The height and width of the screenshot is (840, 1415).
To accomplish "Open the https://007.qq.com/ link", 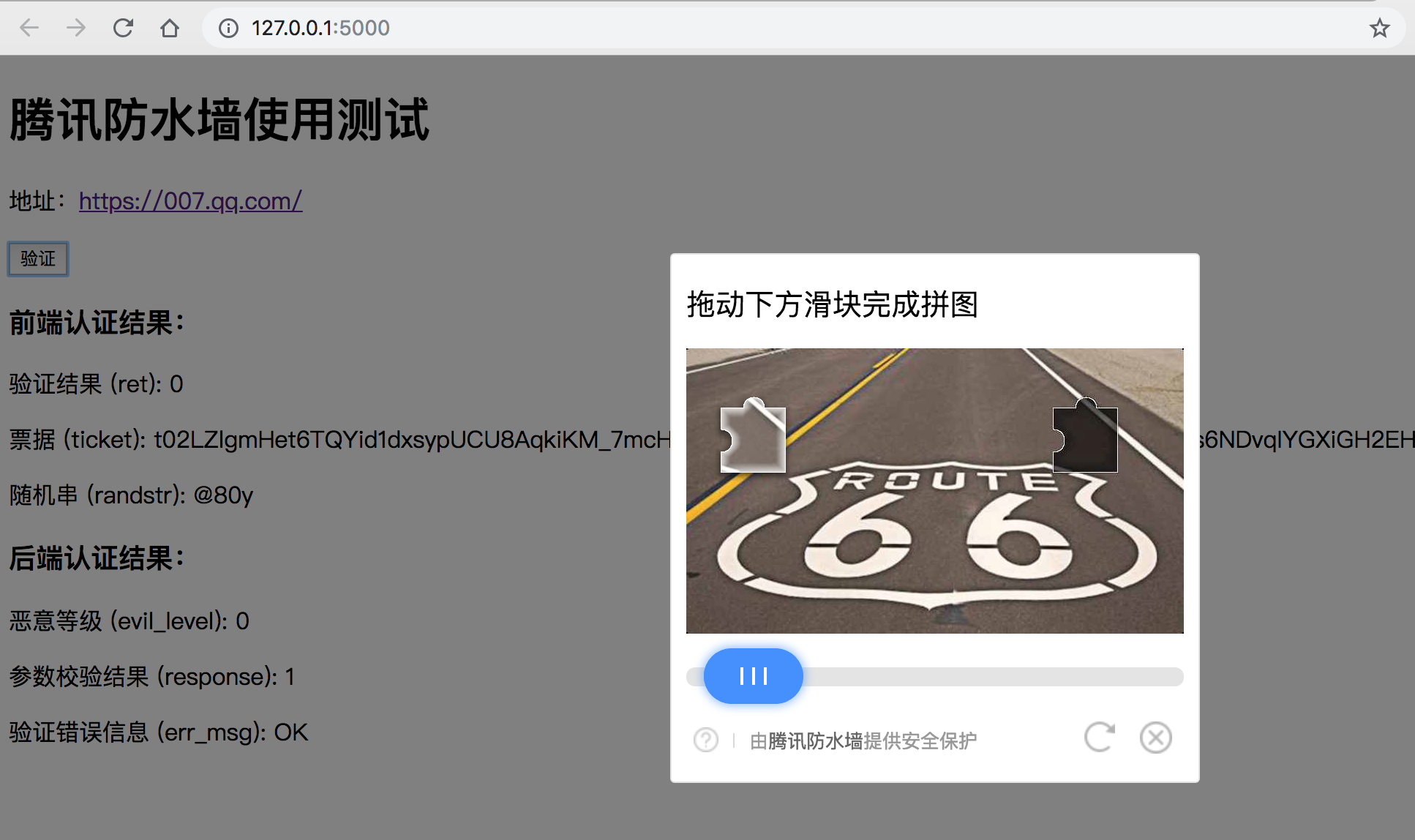I will point(190,200).
